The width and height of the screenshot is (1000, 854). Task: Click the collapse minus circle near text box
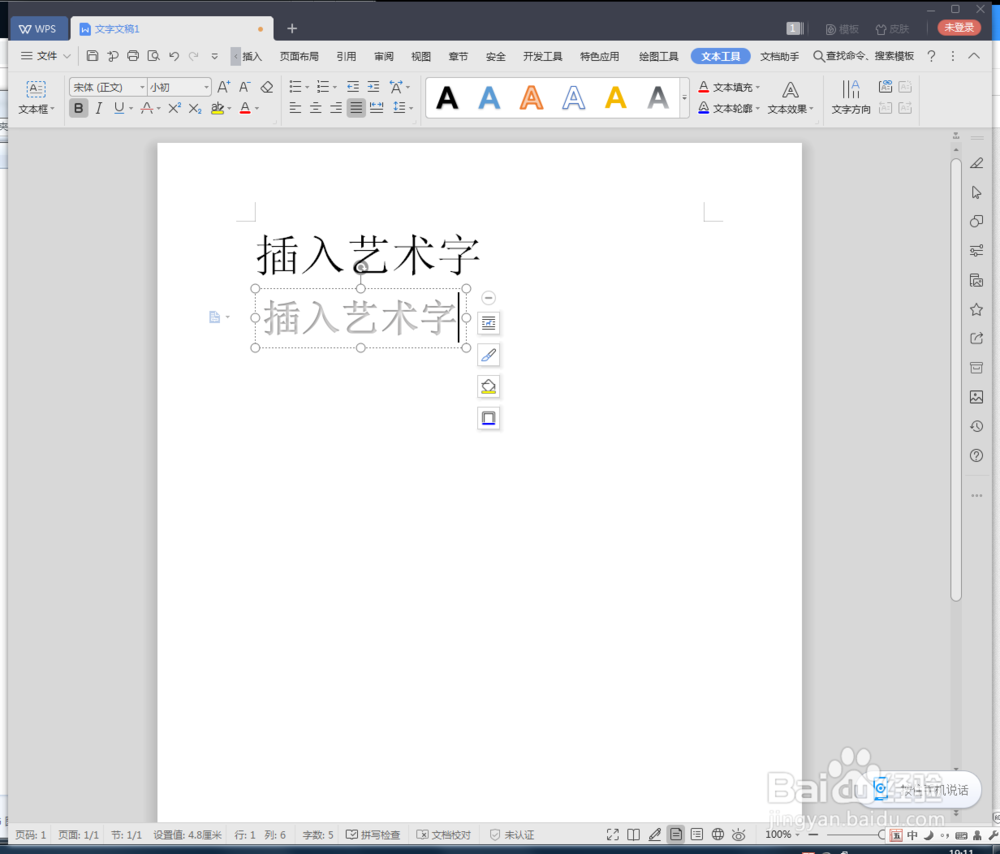pyautogui.click(x=489, y=298)
